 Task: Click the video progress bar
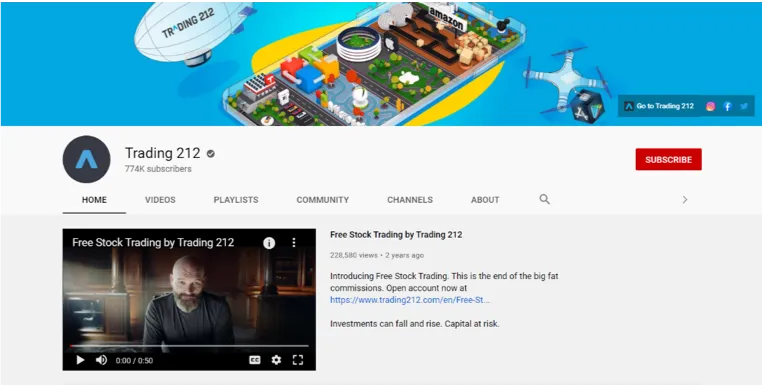pos(189,346)
